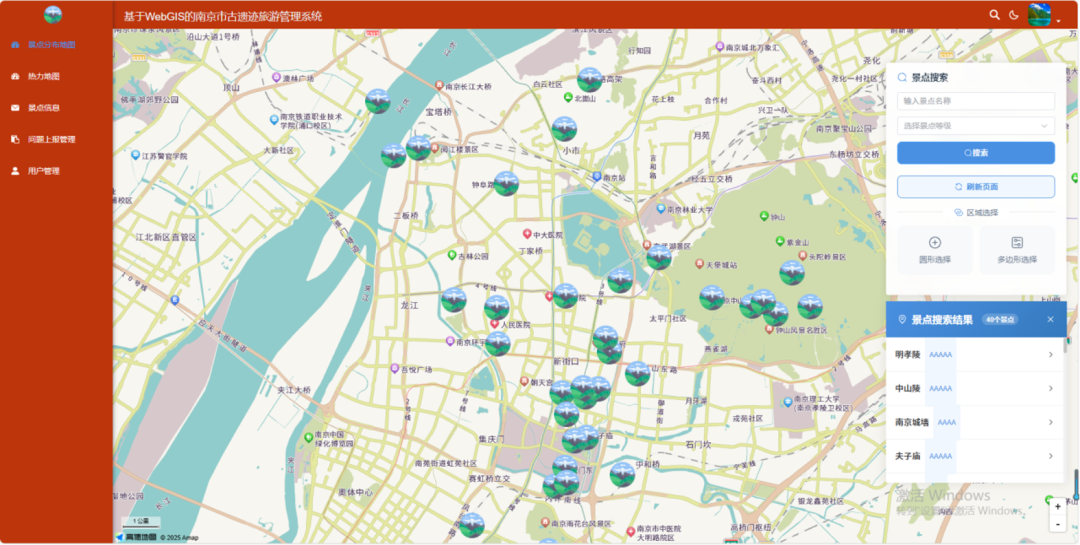Open the 选择景点等级 dropdown
Screen dimensions: 1080x545
(x=975, y=126)
